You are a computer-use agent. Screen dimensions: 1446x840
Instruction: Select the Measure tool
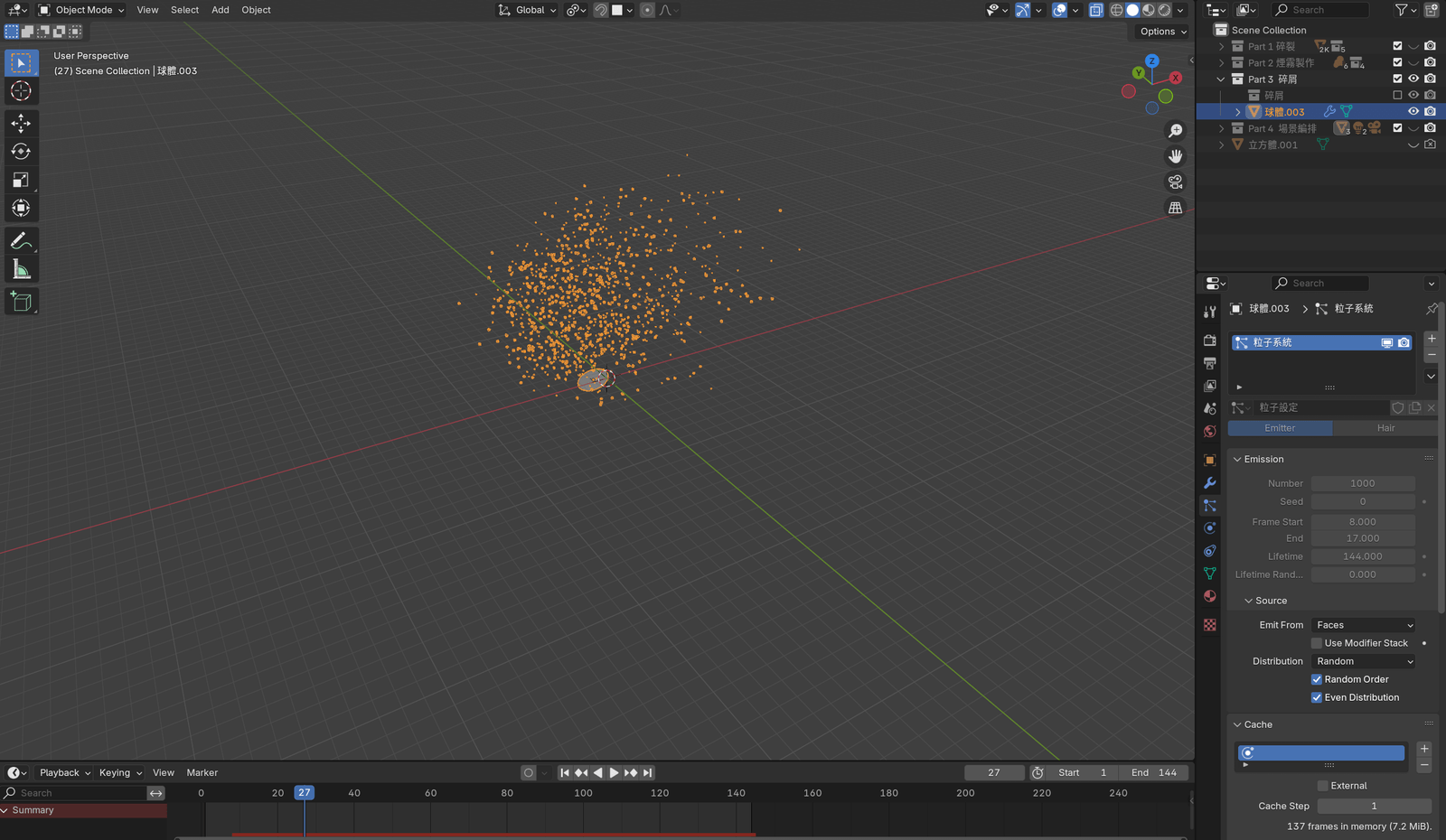coord(21,269)
